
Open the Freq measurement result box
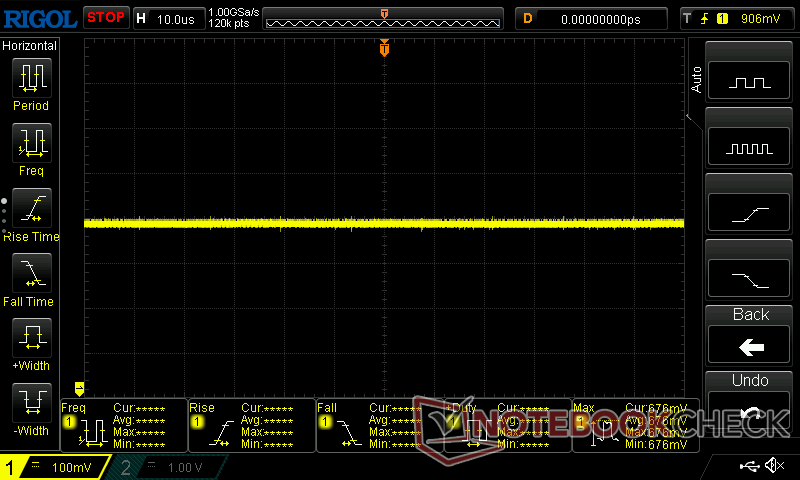[x=124, y=425]
